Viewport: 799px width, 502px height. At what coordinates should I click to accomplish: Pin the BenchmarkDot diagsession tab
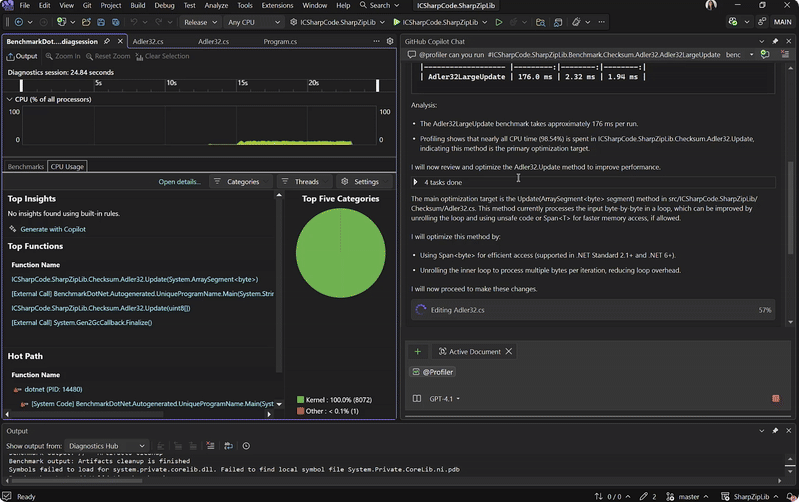(108, 42)
